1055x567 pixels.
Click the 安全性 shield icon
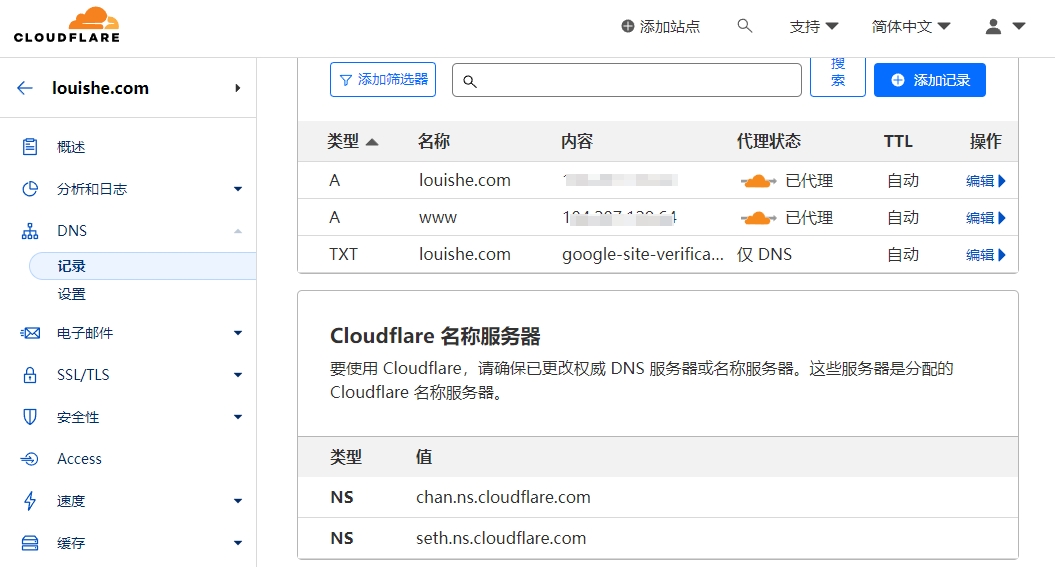tap(30, 417)
